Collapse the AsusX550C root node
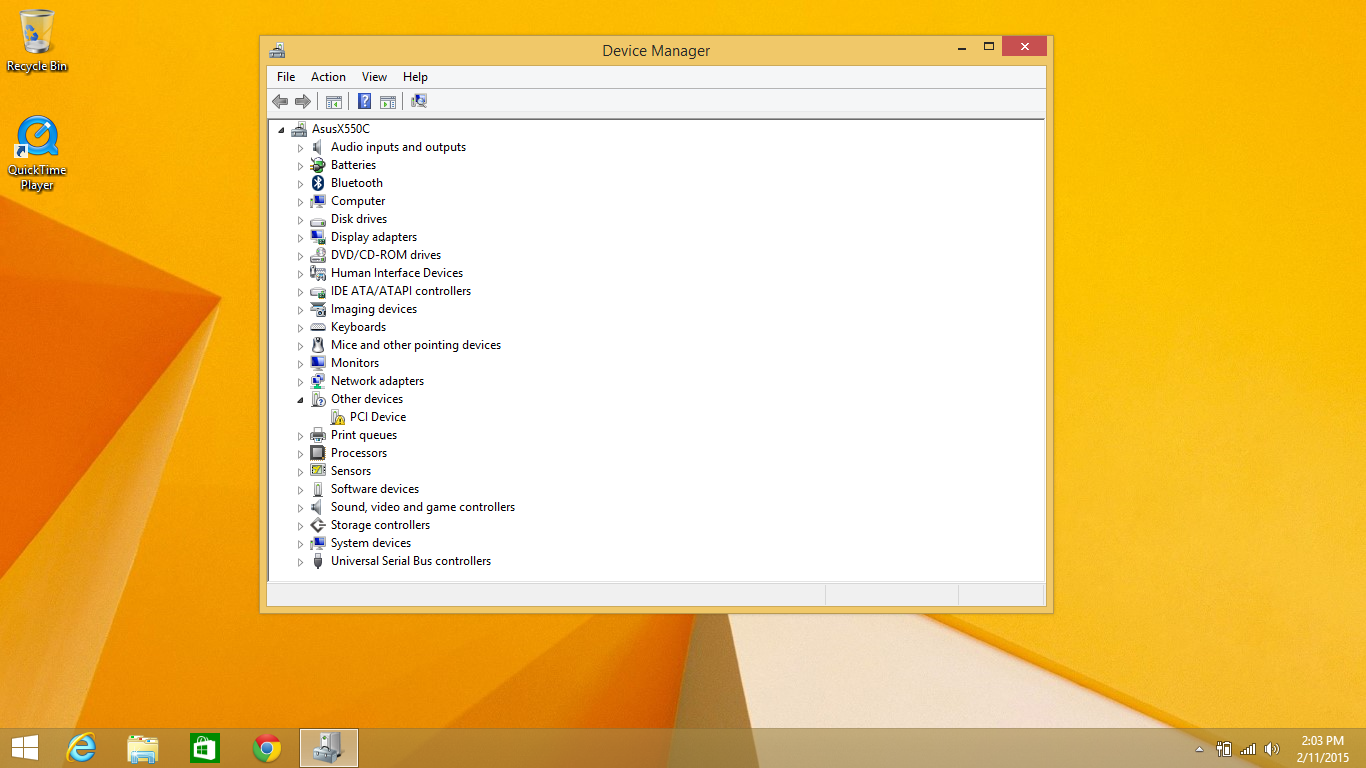1366x768 pixels. pyautogui.click(x=281, y=130)
